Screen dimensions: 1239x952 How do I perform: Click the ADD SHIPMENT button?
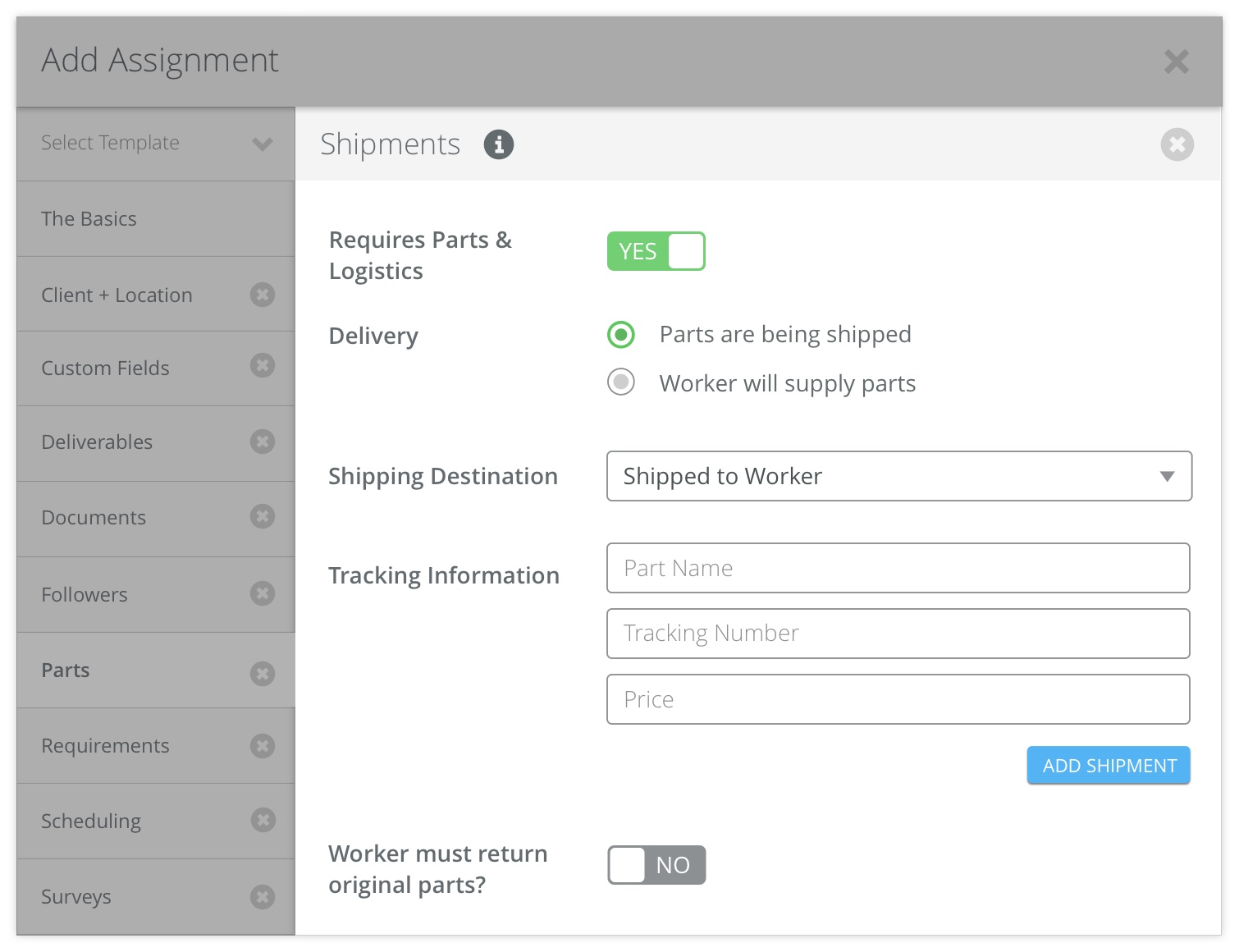pyautogui.click(x=1108, y=766)
